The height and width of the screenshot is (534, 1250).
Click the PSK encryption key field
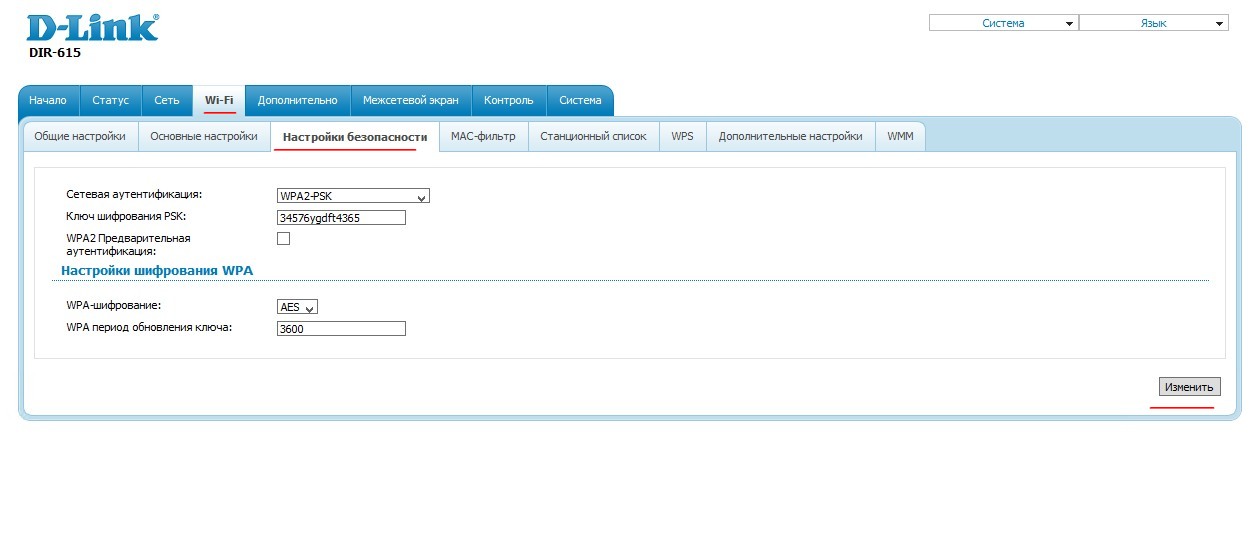click(x=341, y=217)
